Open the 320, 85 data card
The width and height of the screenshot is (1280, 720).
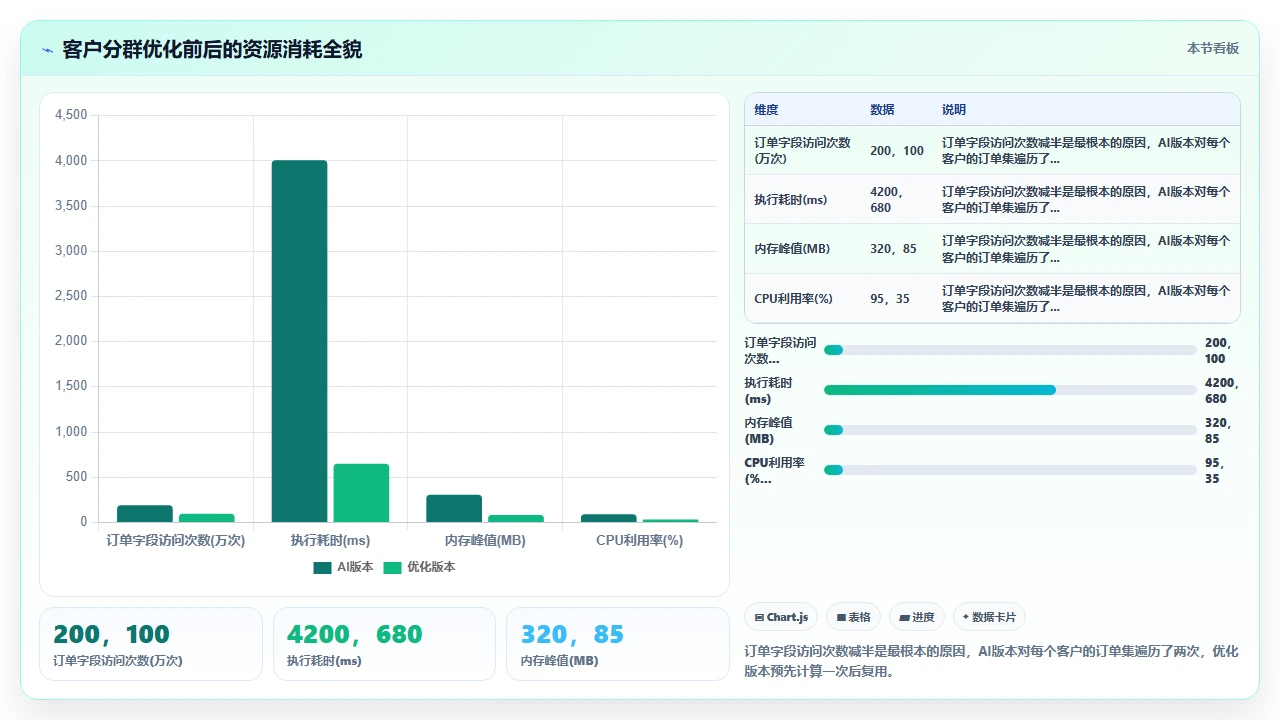coord(618,644)
